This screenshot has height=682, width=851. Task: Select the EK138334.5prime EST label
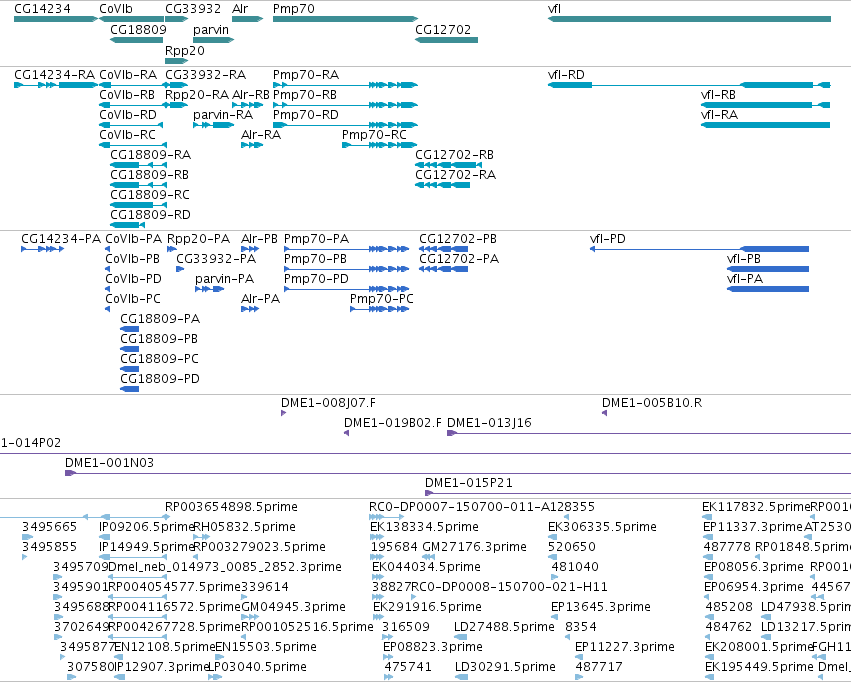pyautogui.click(x=424, y=527)
